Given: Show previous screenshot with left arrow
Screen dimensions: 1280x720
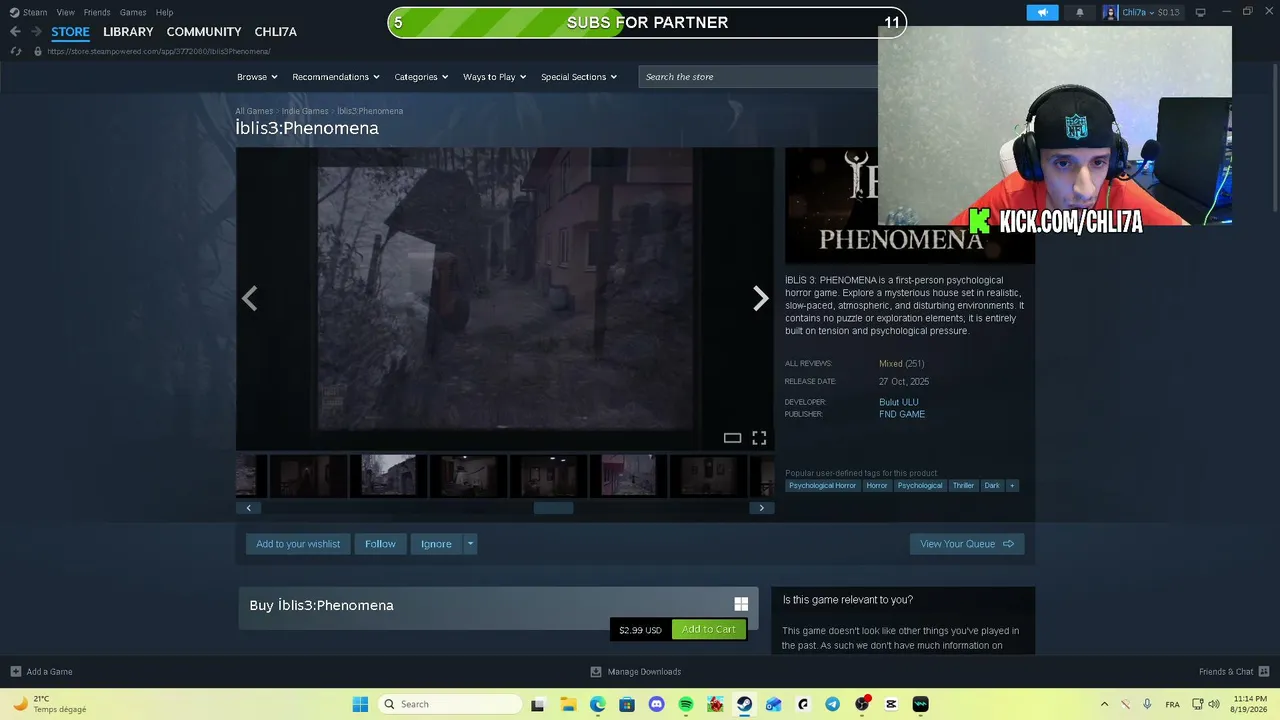Looking at the screenshot, I should [249, 298].
